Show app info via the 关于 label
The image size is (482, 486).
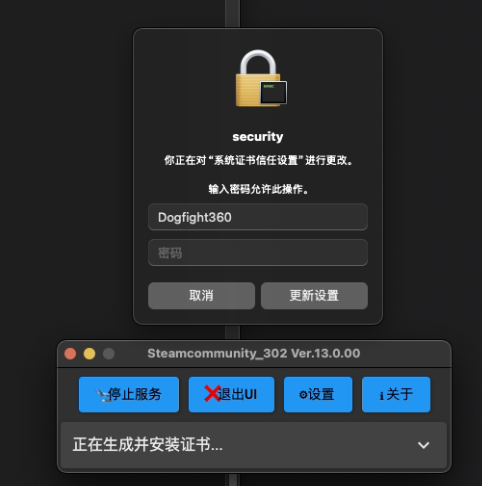400,395
